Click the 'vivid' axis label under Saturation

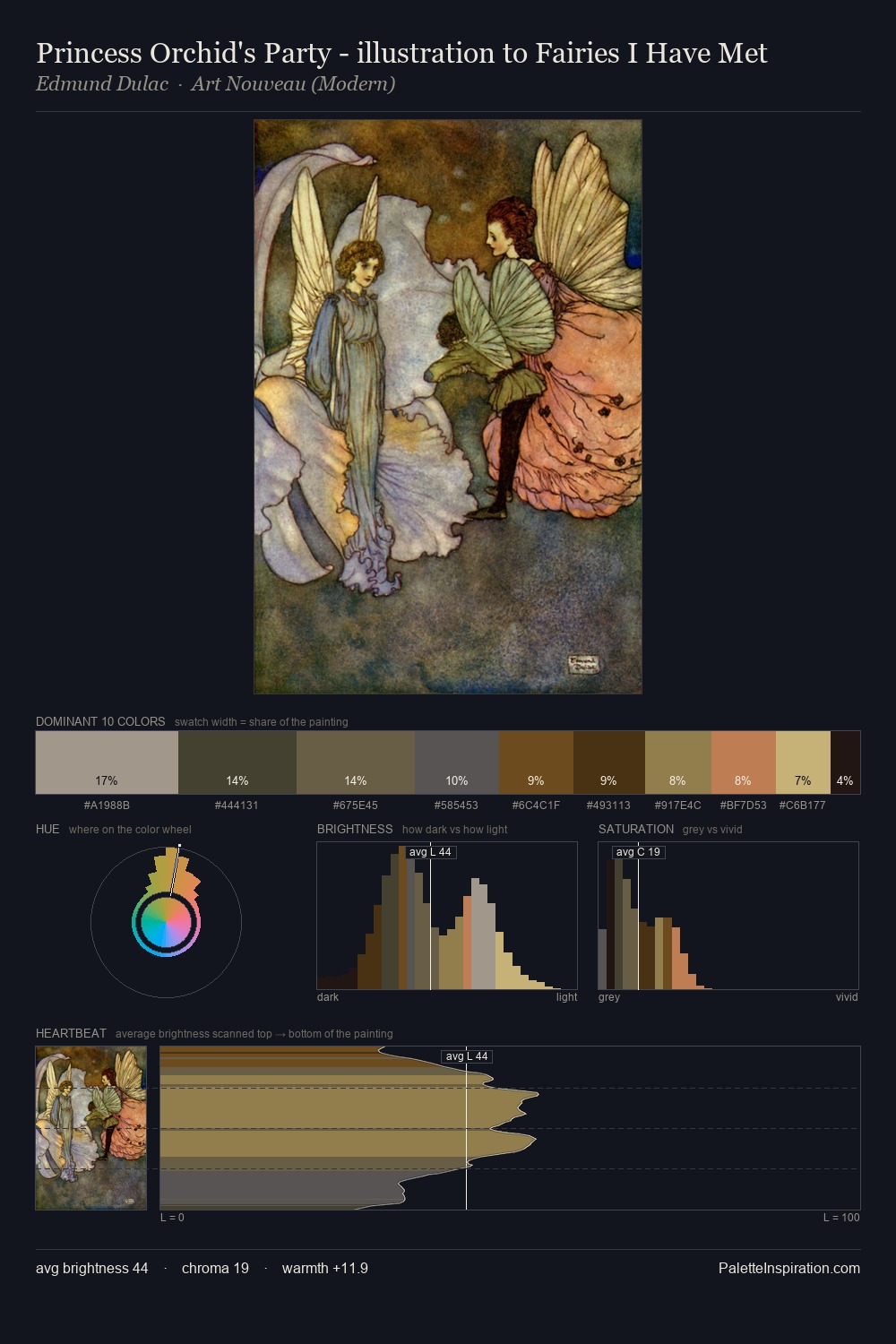(847, 997)
